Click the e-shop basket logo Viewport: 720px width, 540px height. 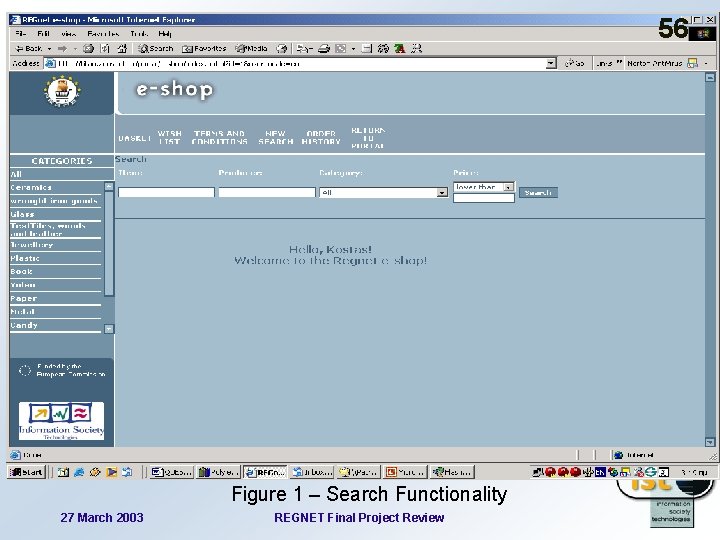click(x=62, y=91)
